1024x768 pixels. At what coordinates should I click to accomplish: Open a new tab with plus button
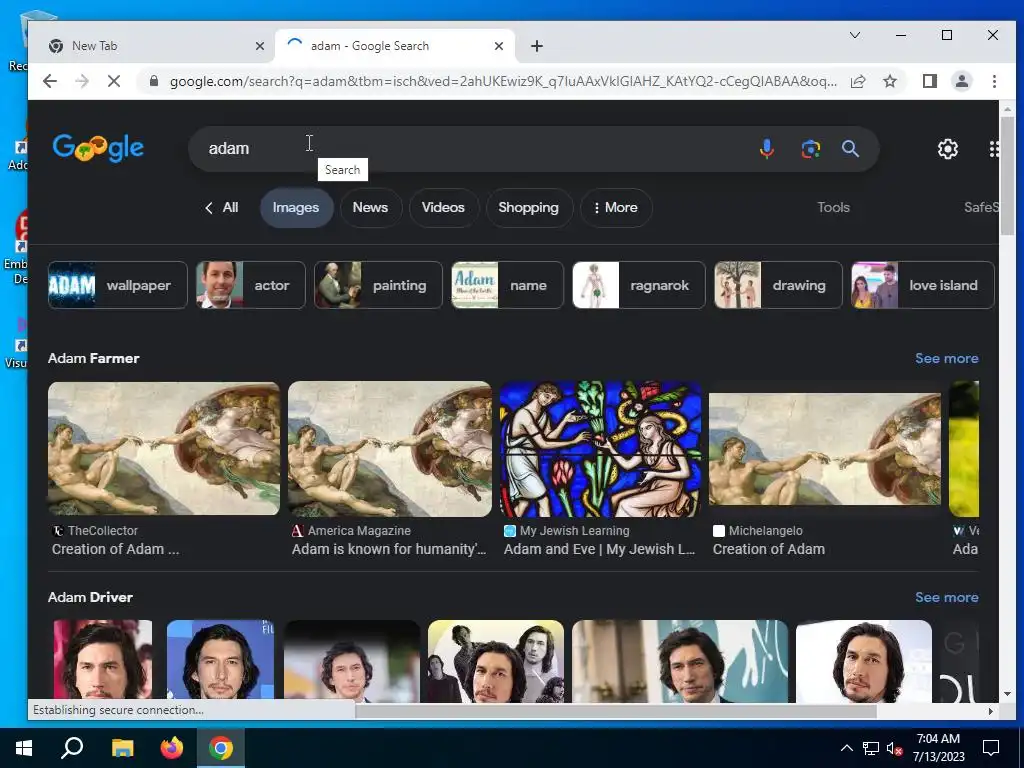coord(537,46)
